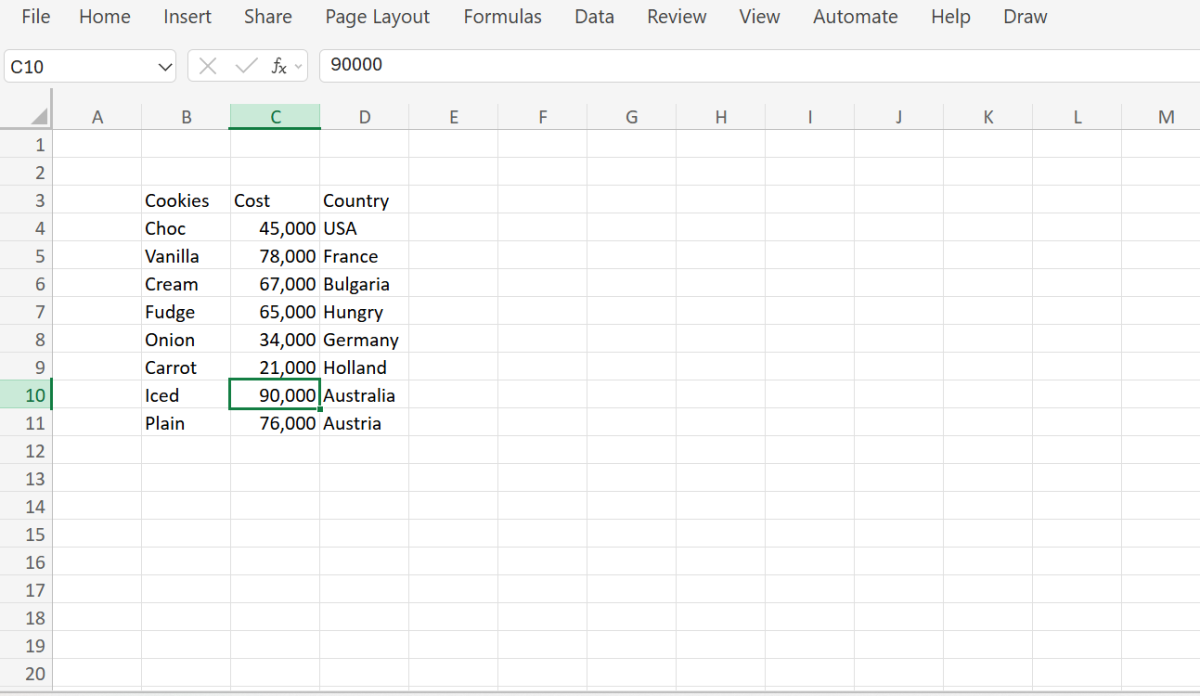
Task: Open the File menu
Action: pyautogui.click(x=35, y=16)
